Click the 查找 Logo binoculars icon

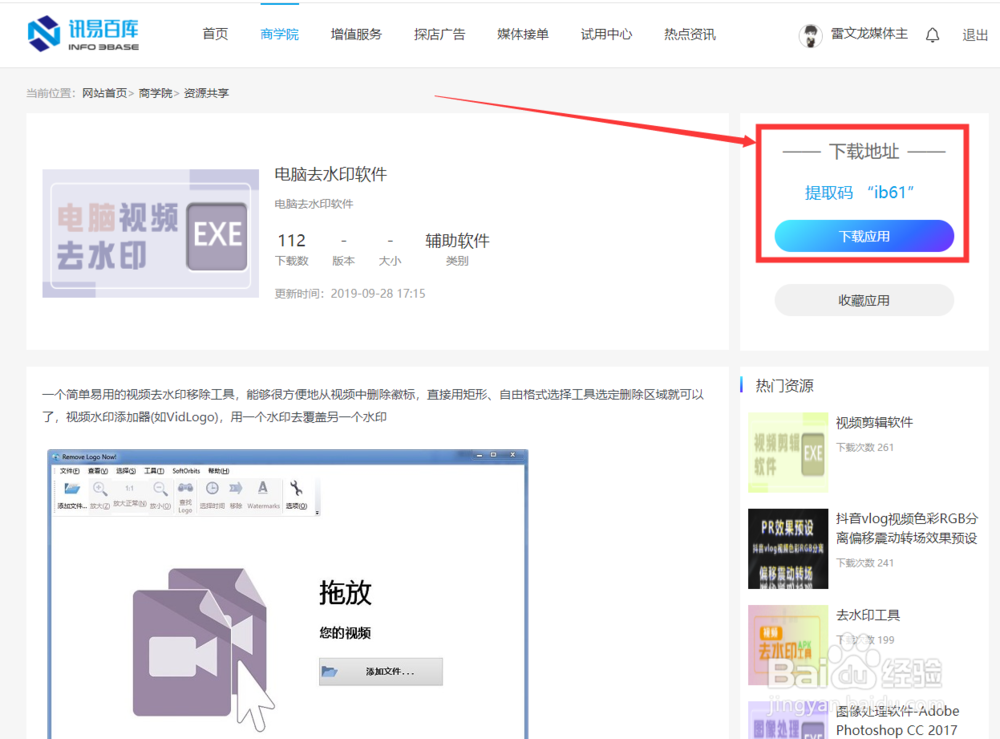(x=185, y=488)
